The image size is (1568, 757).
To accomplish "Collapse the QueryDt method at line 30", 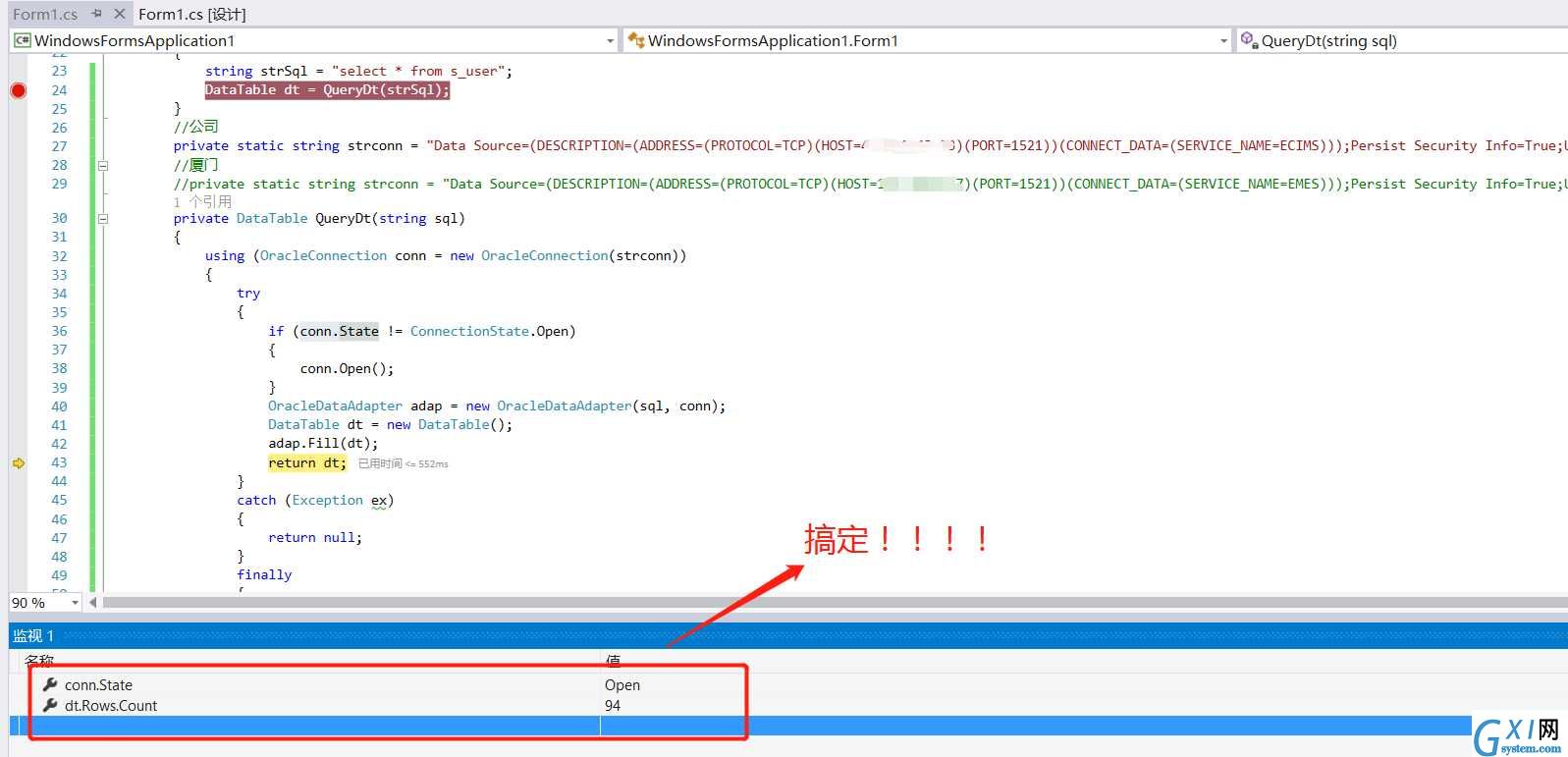I will (103, 219).
